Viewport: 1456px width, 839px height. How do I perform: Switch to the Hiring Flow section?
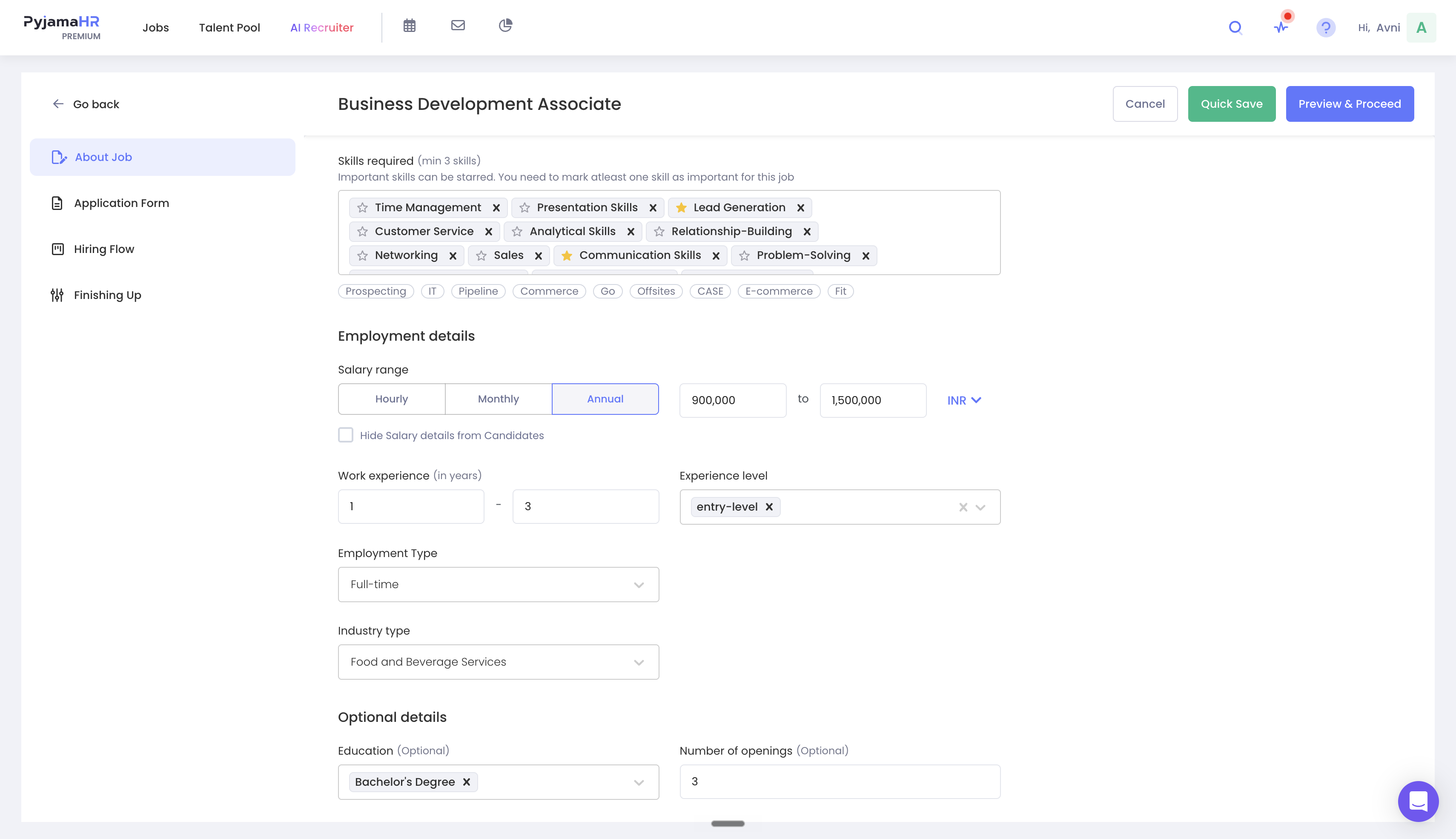tap(104, 249)
